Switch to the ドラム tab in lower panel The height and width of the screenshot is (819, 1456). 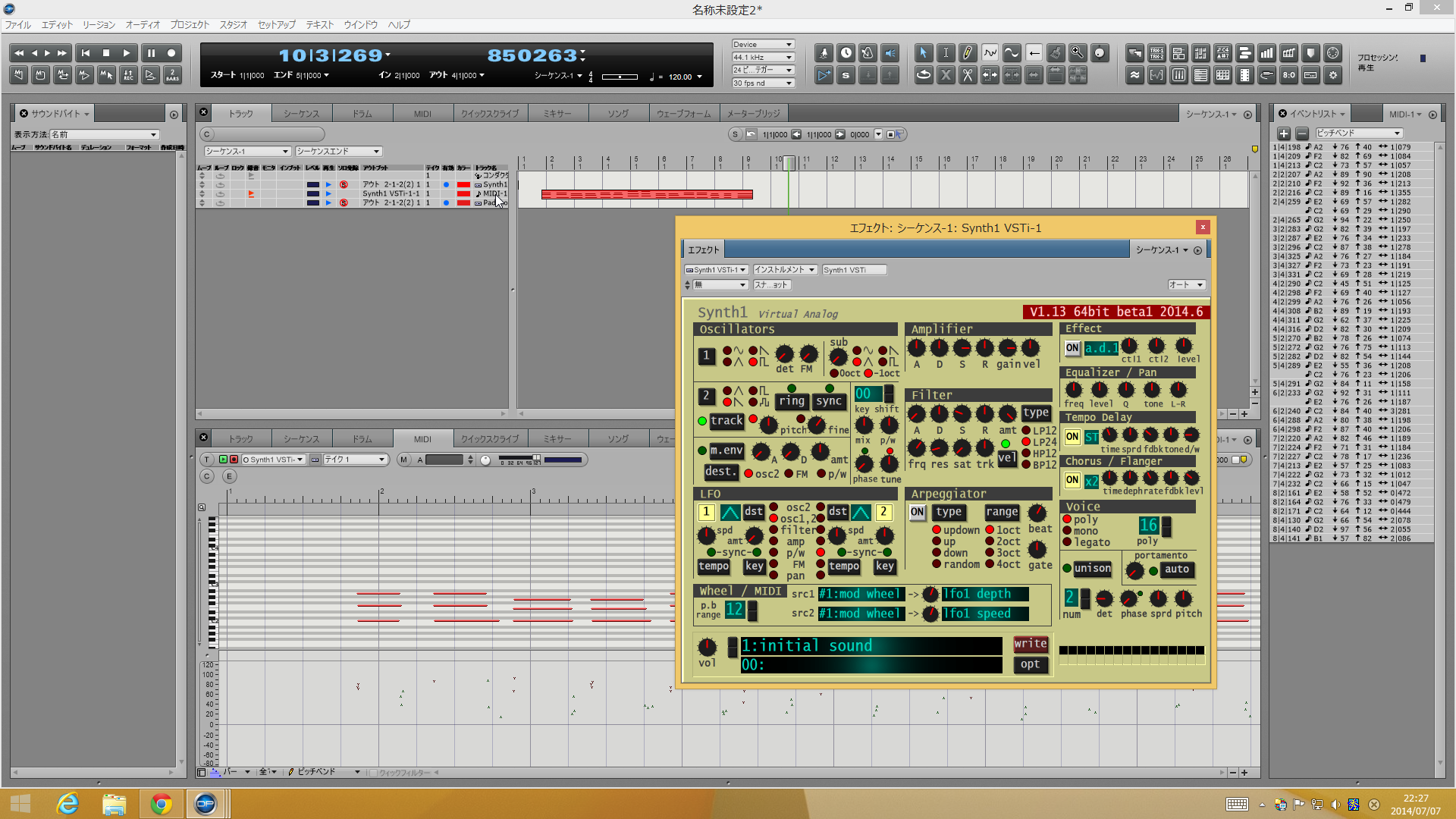coord(362,439)
